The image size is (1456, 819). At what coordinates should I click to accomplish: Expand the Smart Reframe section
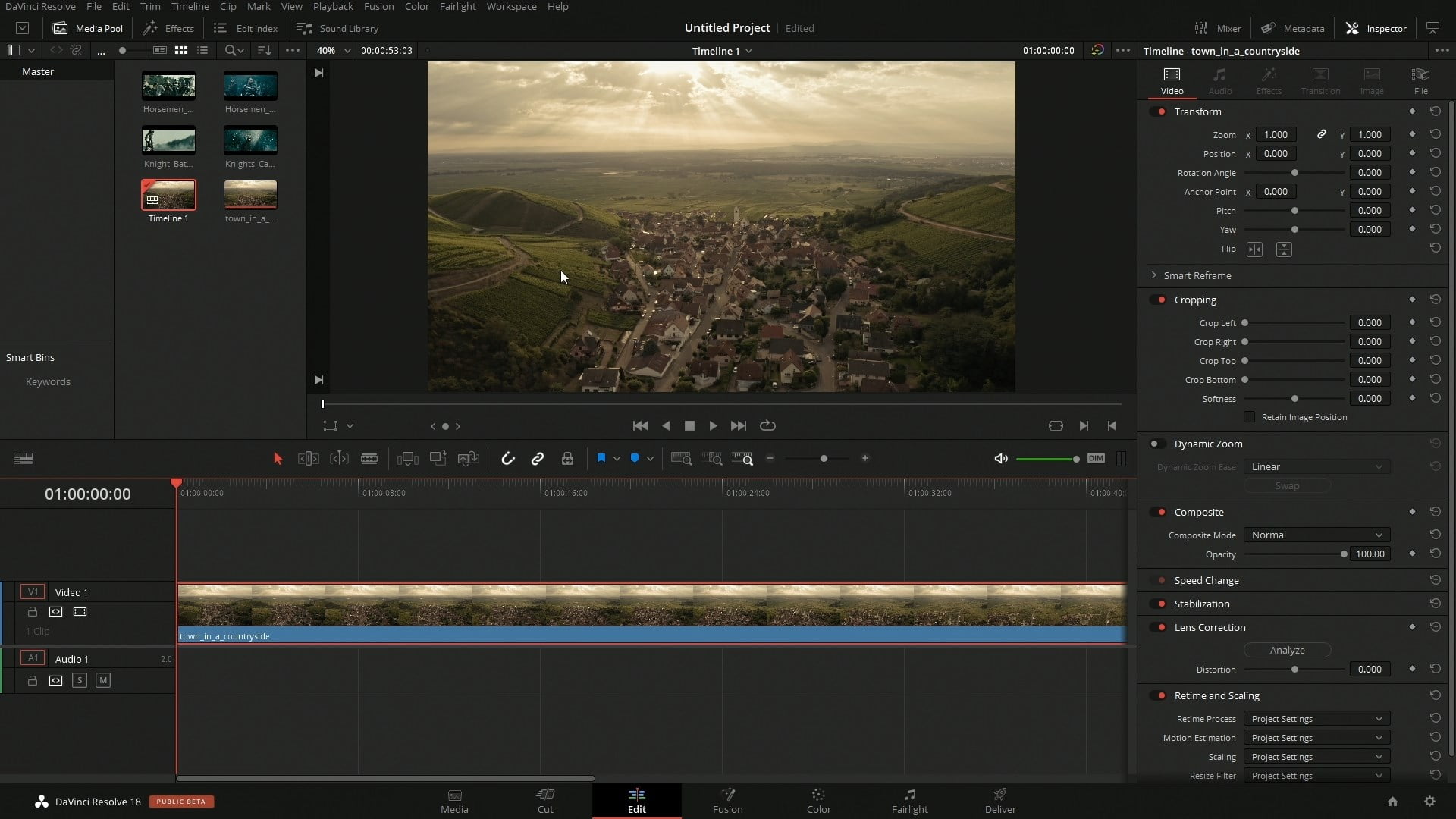point(1153,275)
